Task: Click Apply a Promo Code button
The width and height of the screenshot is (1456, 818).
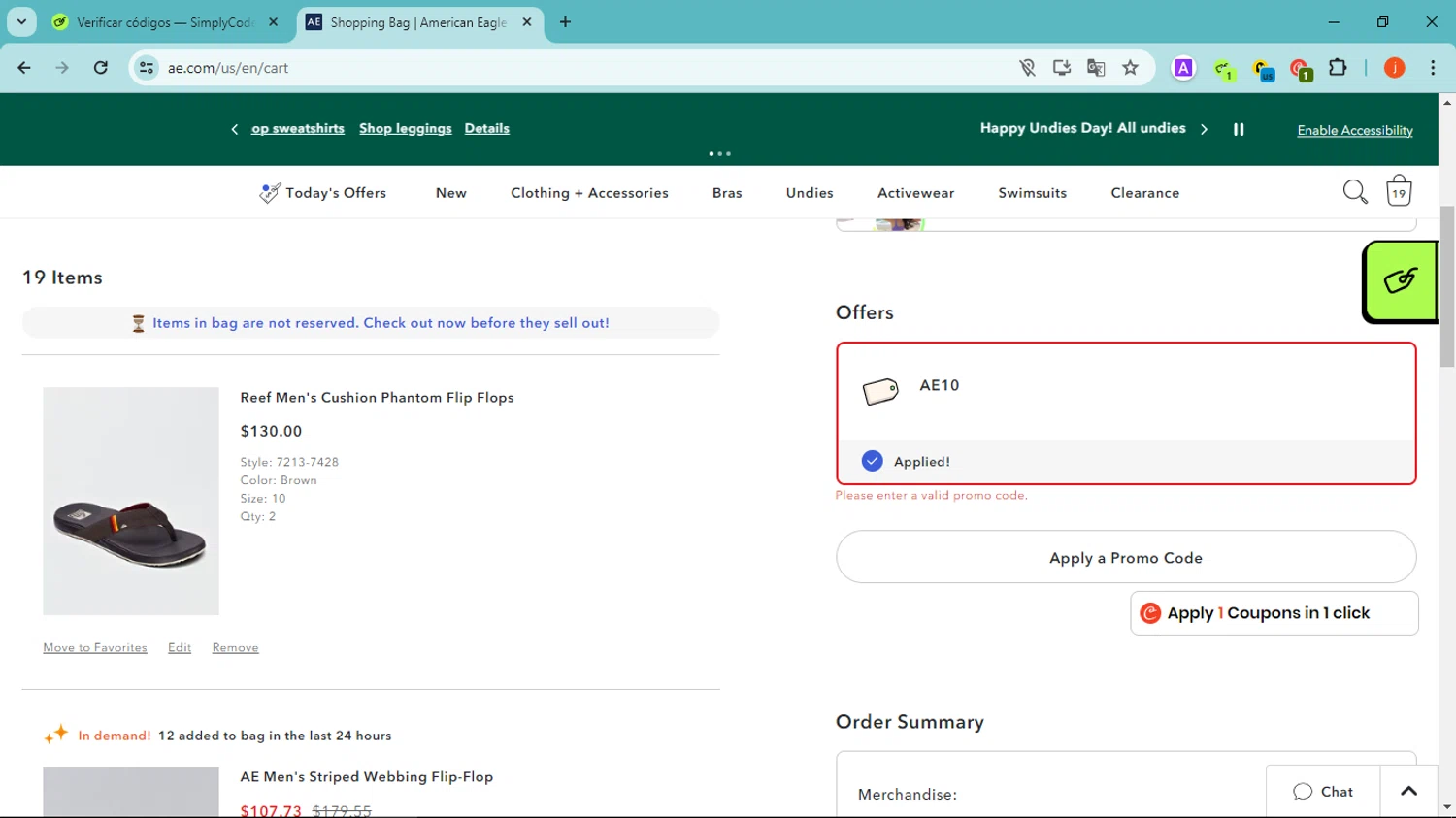Action: tap(1125, 558)
